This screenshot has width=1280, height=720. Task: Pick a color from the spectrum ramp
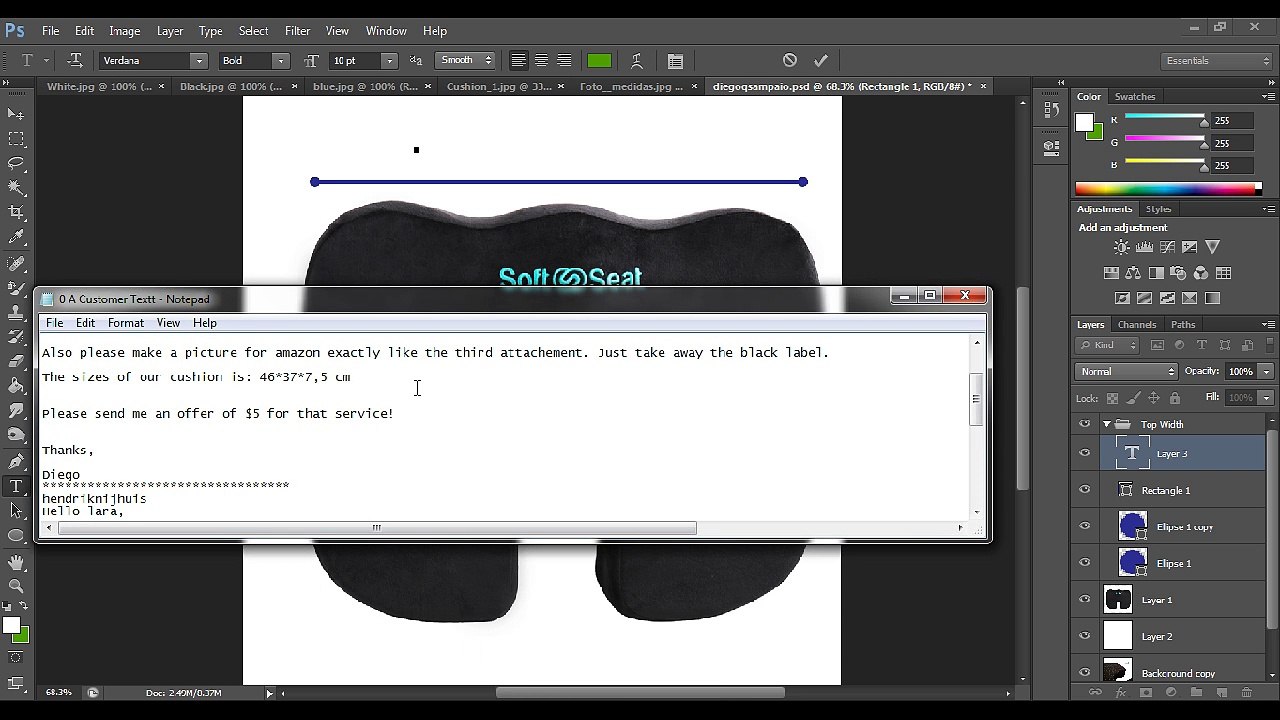(x=1165, y=189)
